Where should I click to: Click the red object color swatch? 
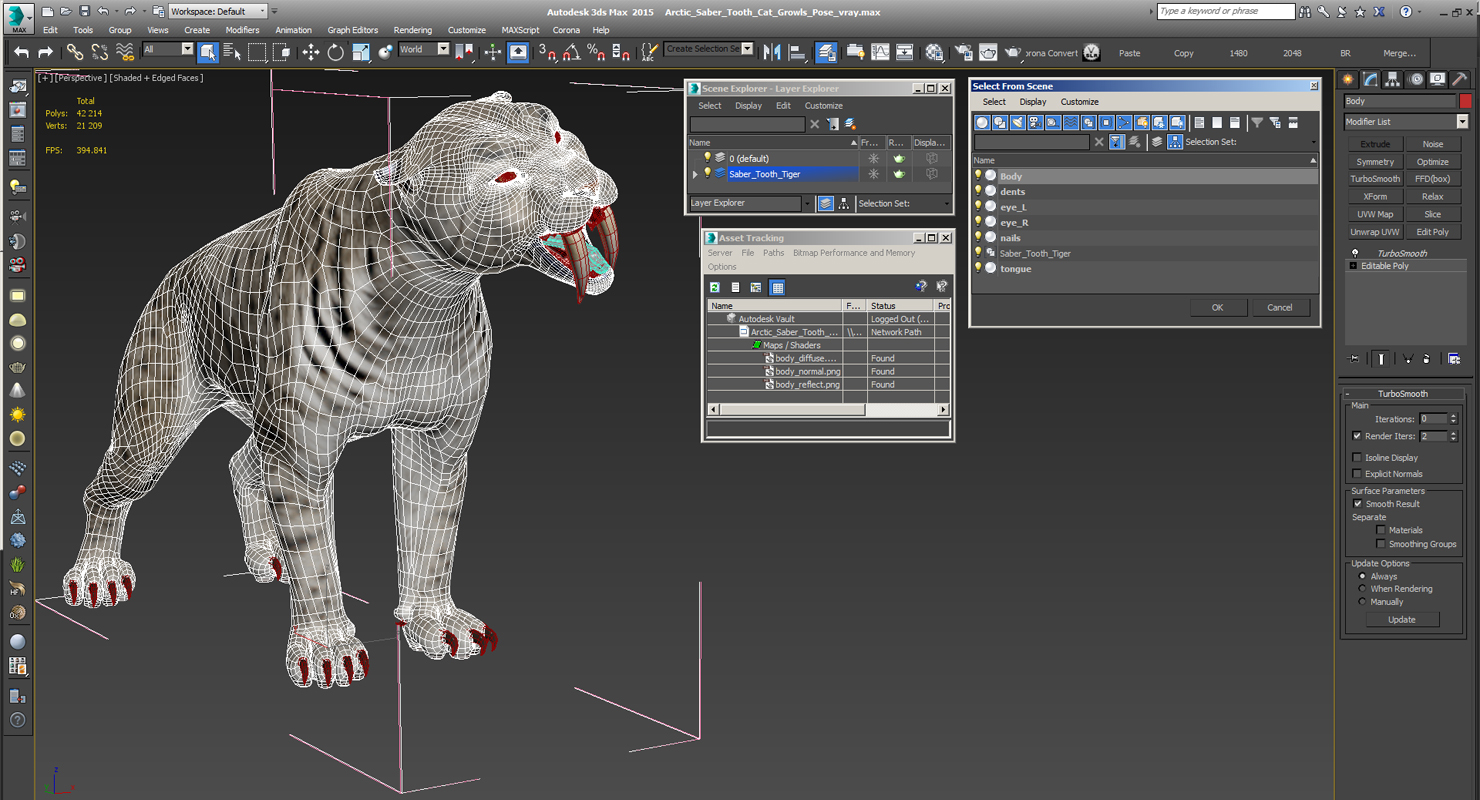pos(1465,101)
